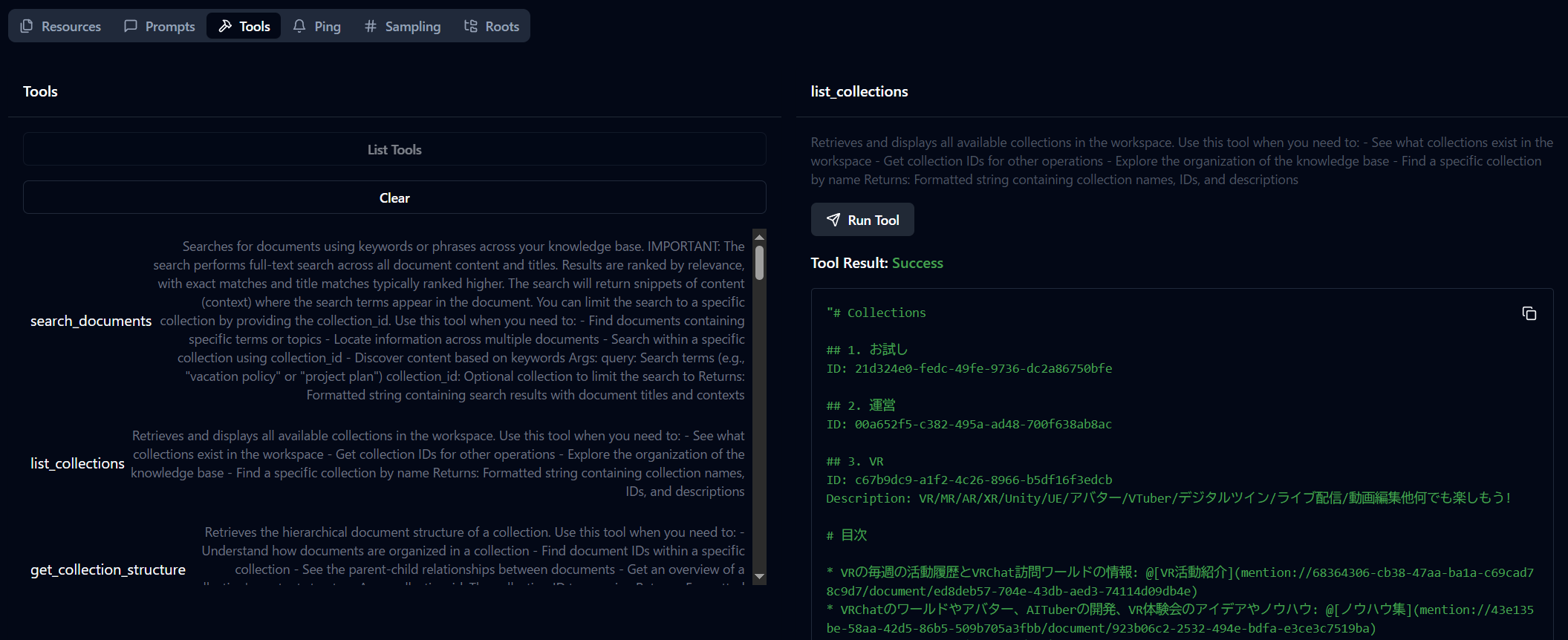
Task: Switch to the Sampling tab
Action: 403,26
